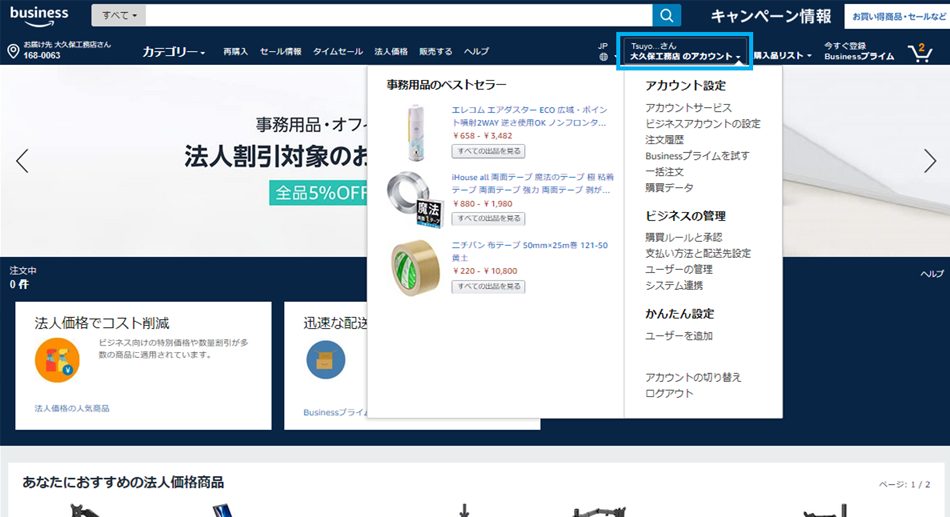Click the お届け先 168-0063 address selector

point(59,50)
